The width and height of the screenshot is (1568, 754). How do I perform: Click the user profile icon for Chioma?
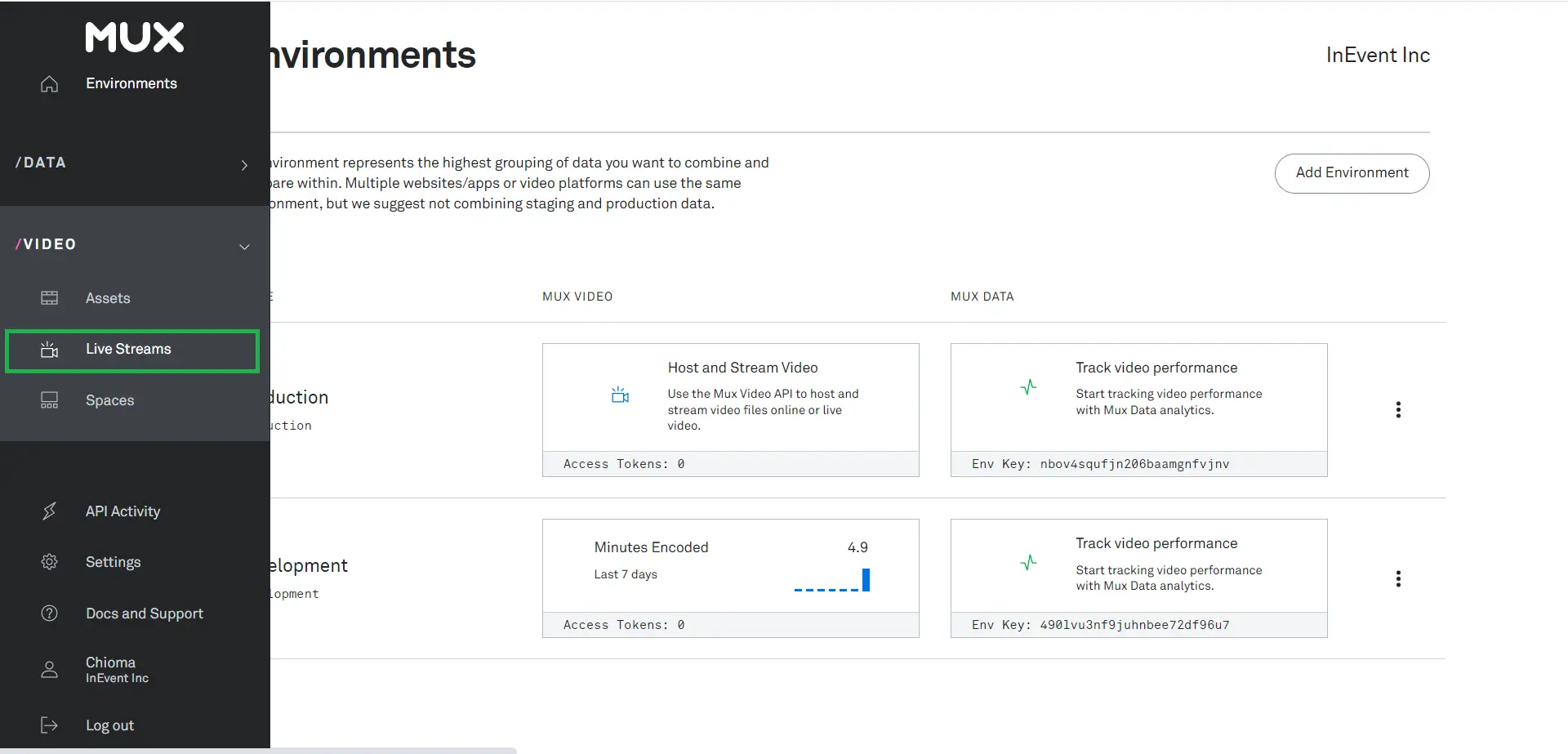49,670
